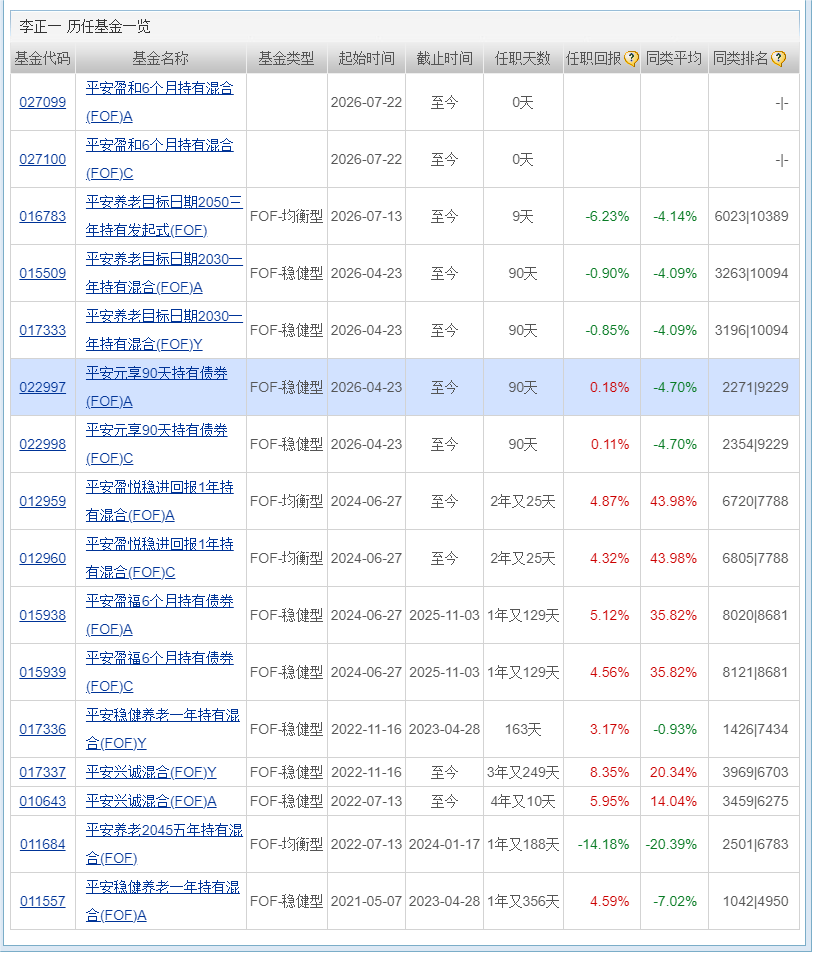Open fund code 015509 link
Viewport: 815px width, 955px height.
[43, 273]
